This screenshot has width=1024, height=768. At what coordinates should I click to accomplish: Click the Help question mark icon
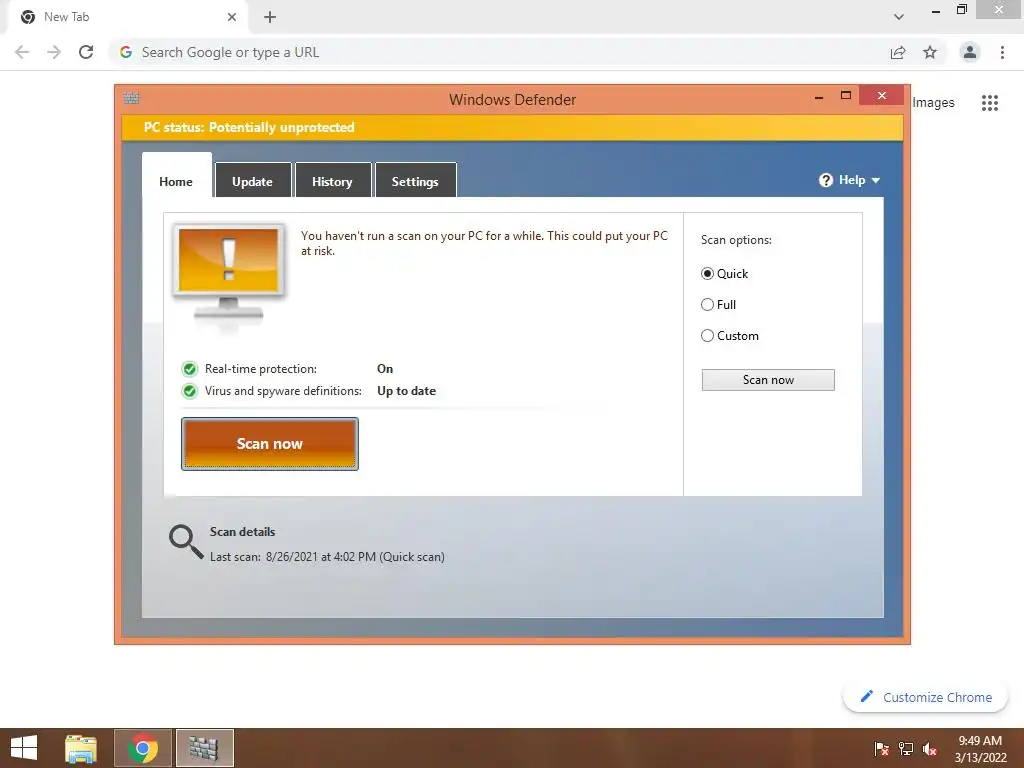point(826,180)
